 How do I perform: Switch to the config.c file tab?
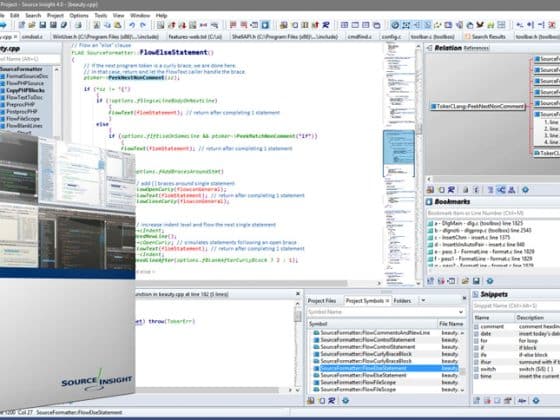click(x=391, y=36)
